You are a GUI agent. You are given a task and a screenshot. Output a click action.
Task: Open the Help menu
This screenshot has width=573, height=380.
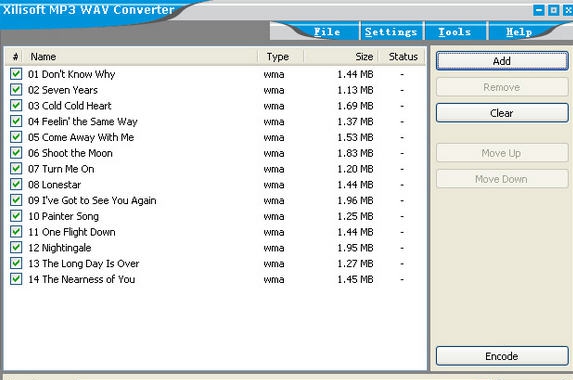coord(519,32)
